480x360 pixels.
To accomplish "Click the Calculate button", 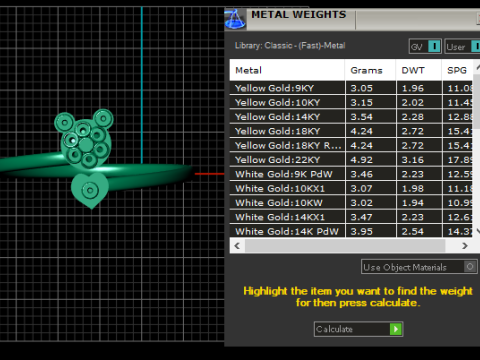I will coord(359,329).
